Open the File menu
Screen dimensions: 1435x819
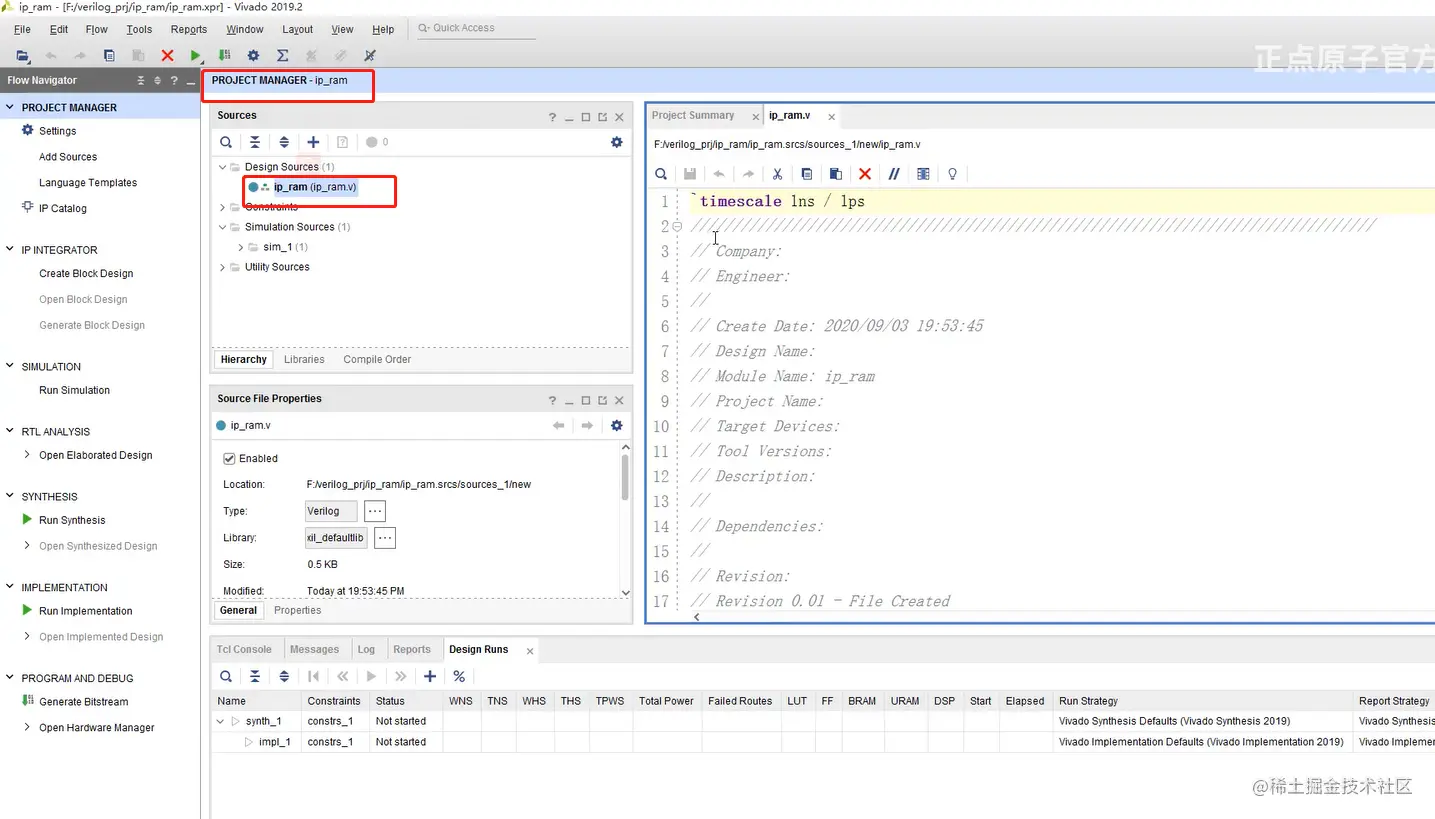click(x=22, y=29)
